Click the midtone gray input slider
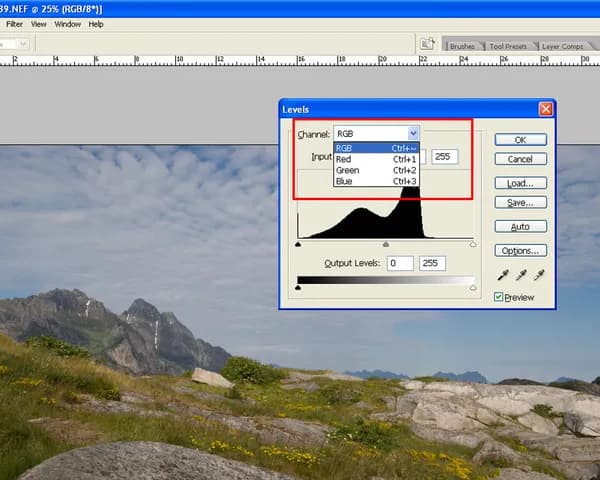 coord(386,244)
